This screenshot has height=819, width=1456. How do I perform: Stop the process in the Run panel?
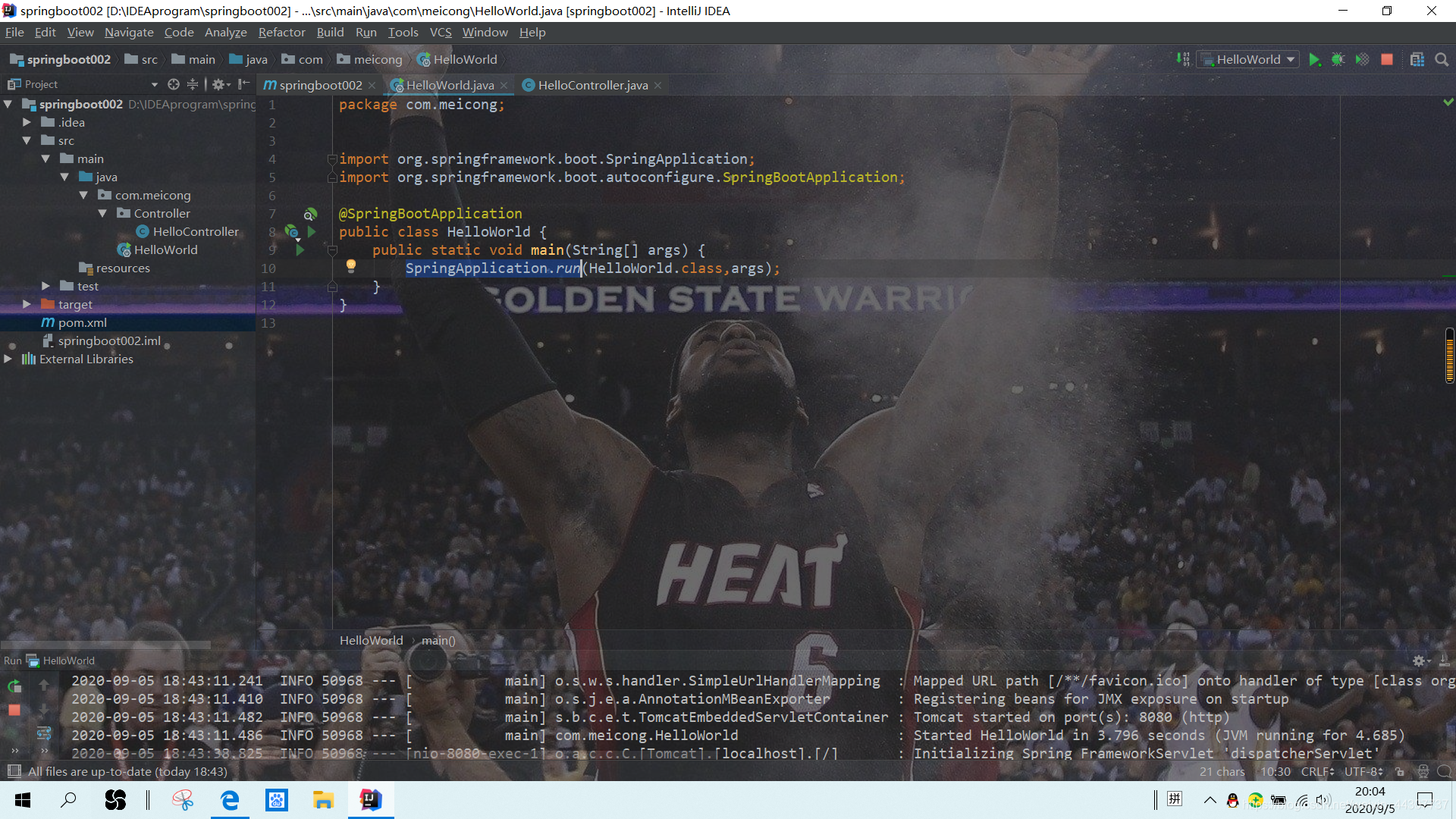14,711
